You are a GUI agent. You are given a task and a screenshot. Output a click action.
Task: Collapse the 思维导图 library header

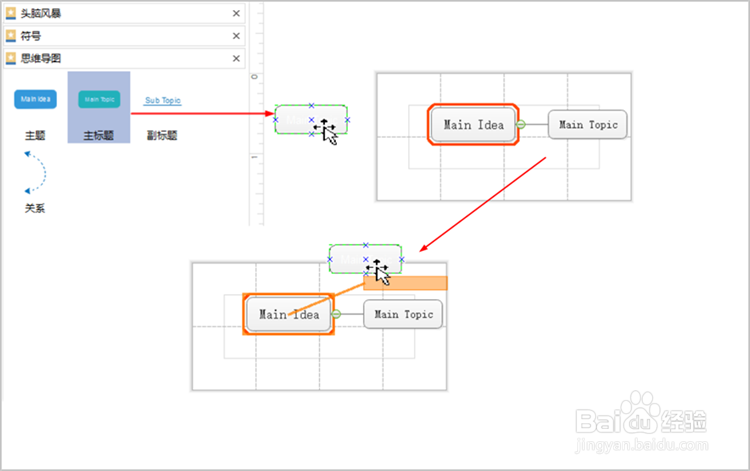[120, 59]
